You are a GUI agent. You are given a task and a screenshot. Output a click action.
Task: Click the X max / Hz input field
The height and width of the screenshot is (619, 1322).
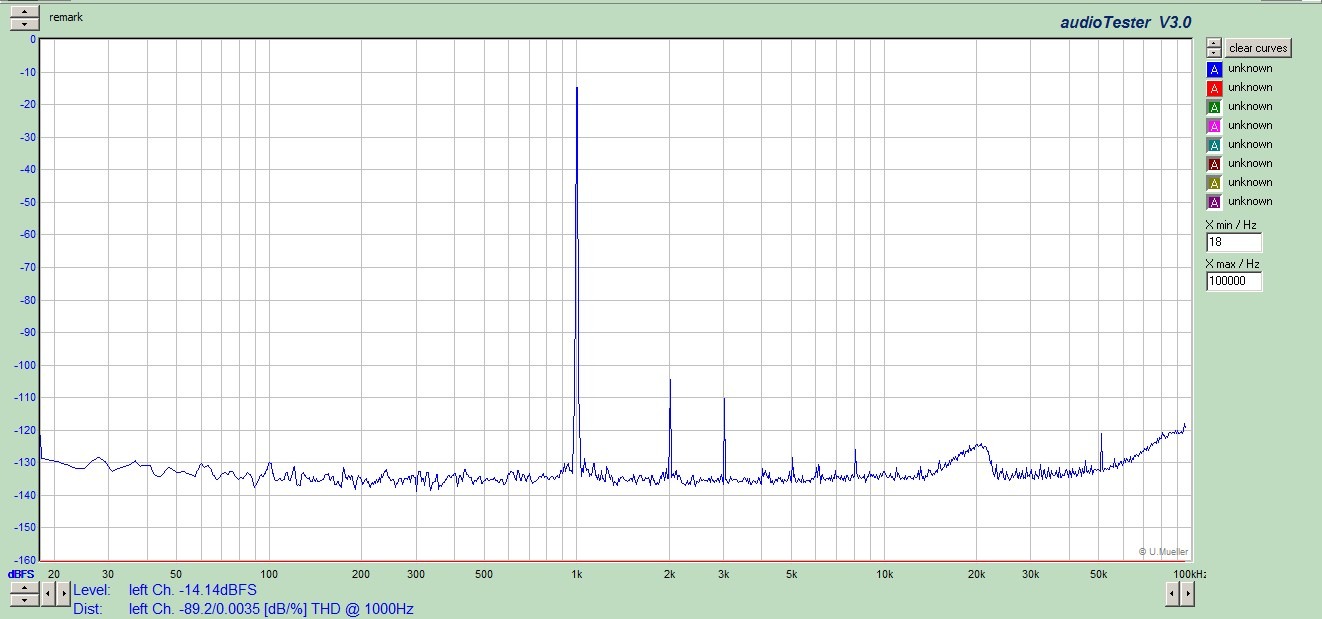(x=1234, y=282)
